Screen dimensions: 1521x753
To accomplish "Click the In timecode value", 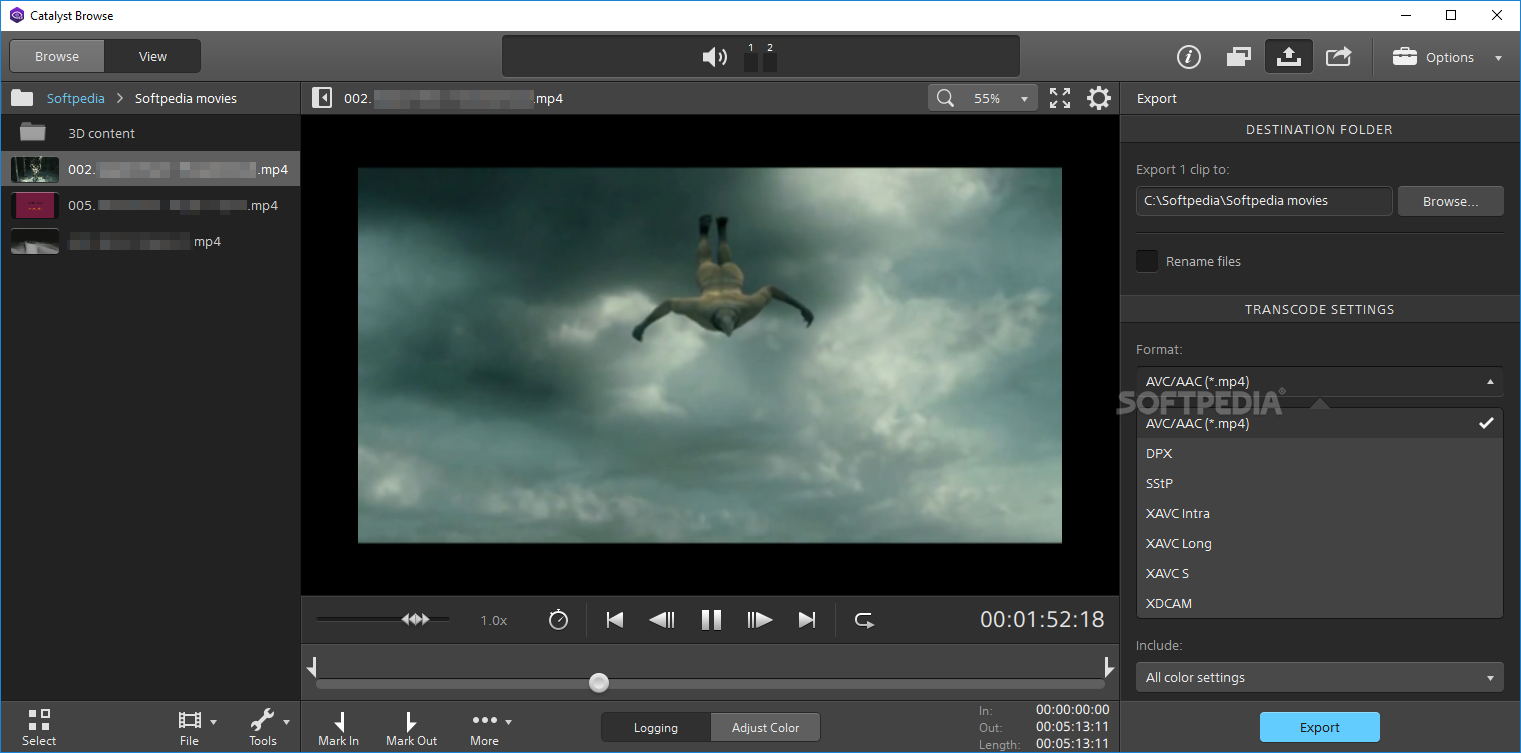I will 1072,710.
